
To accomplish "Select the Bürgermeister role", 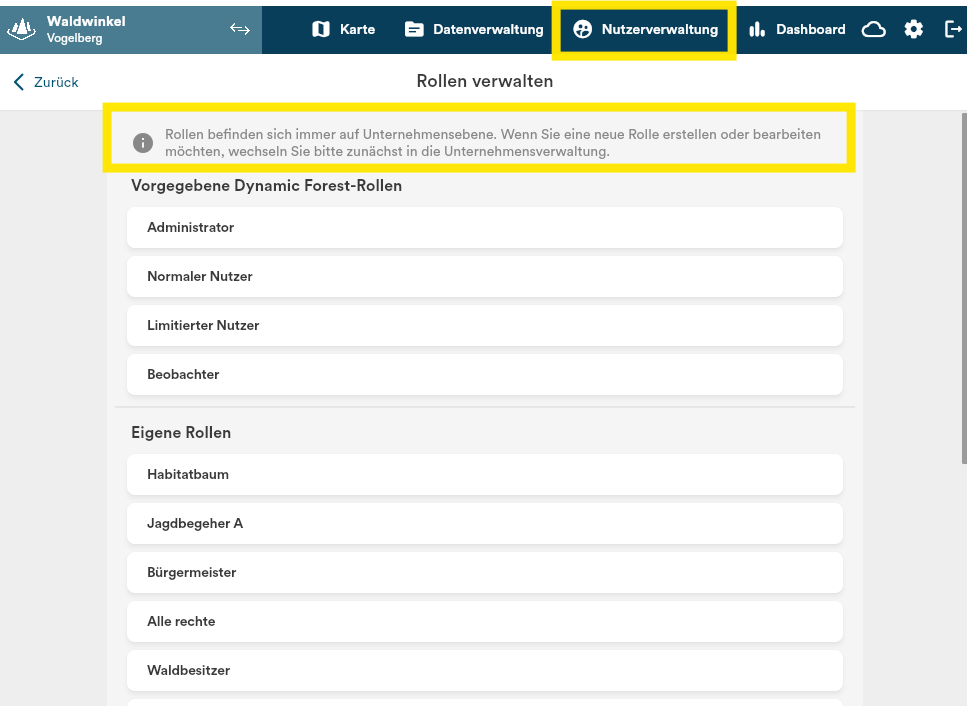I will tap(484, 573).
